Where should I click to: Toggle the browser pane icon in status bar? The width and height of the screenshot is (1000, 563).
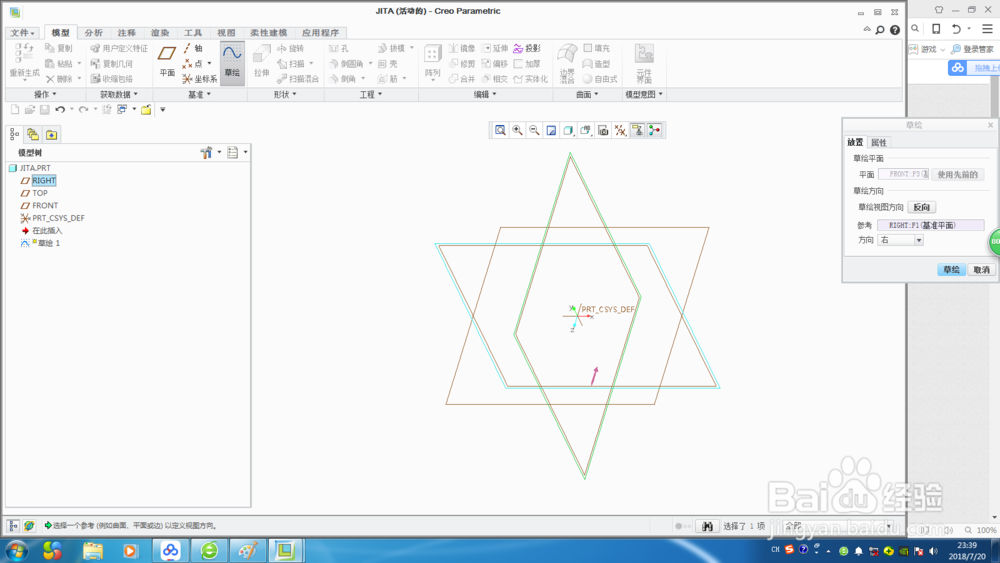[29, 526]
